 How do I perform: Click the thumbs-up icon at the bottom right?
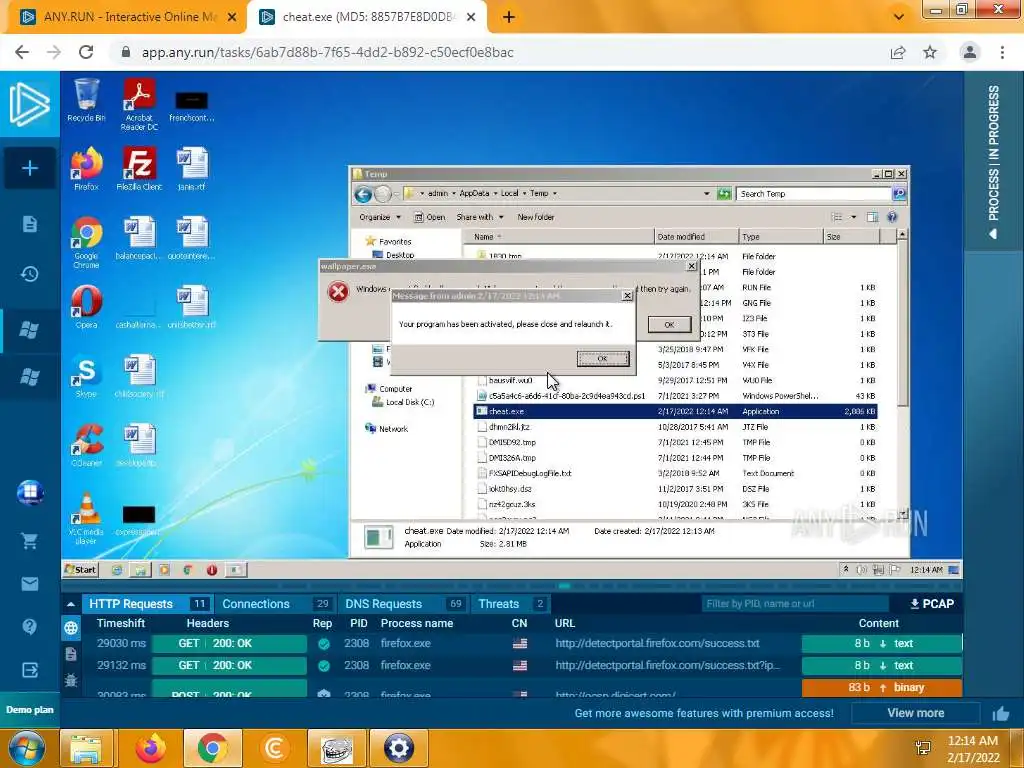(x=1000, y=714)
